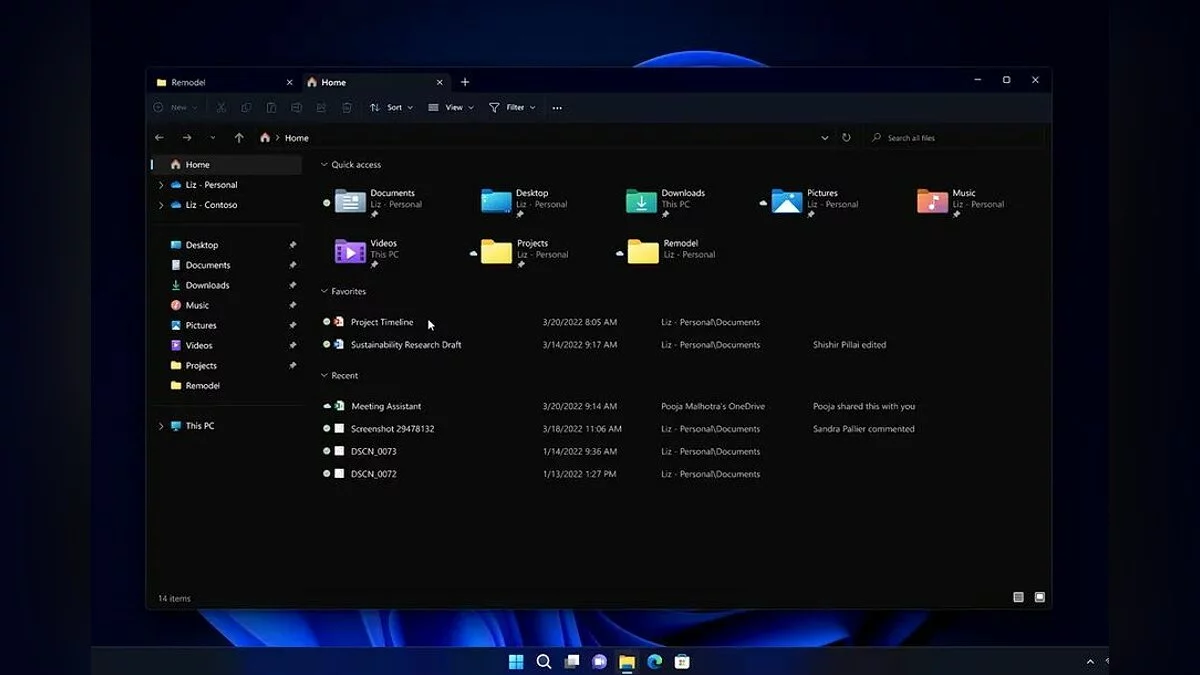Add a new tab with plus button
1200x675 pixels.
464,82
